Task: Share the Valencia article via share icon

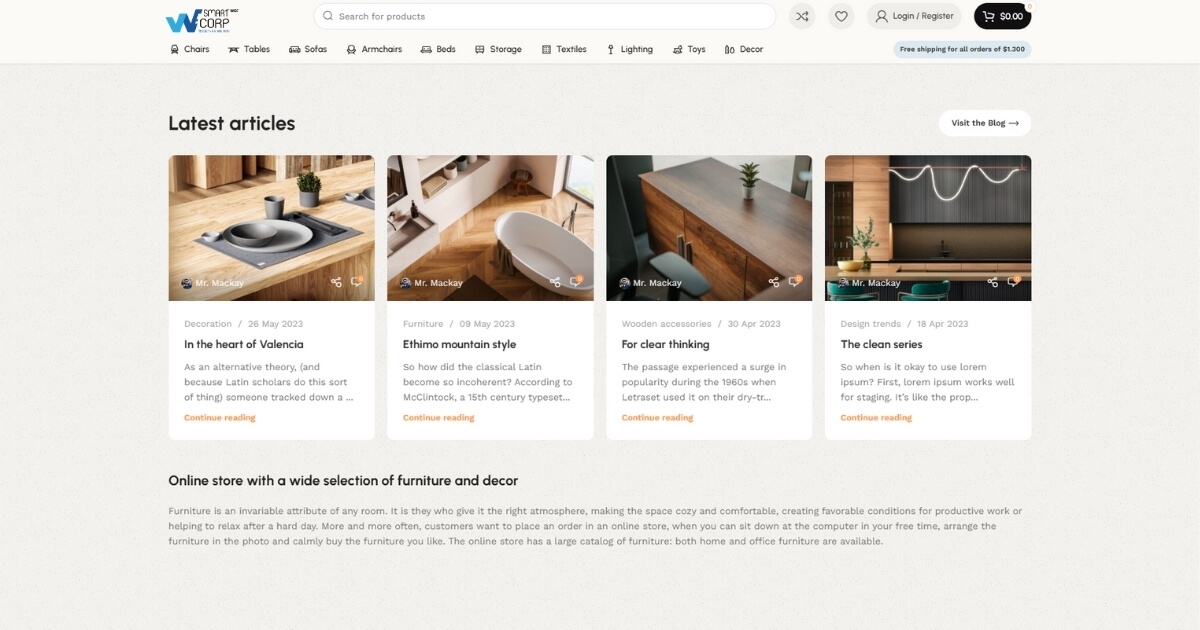Action: [336, 283]
